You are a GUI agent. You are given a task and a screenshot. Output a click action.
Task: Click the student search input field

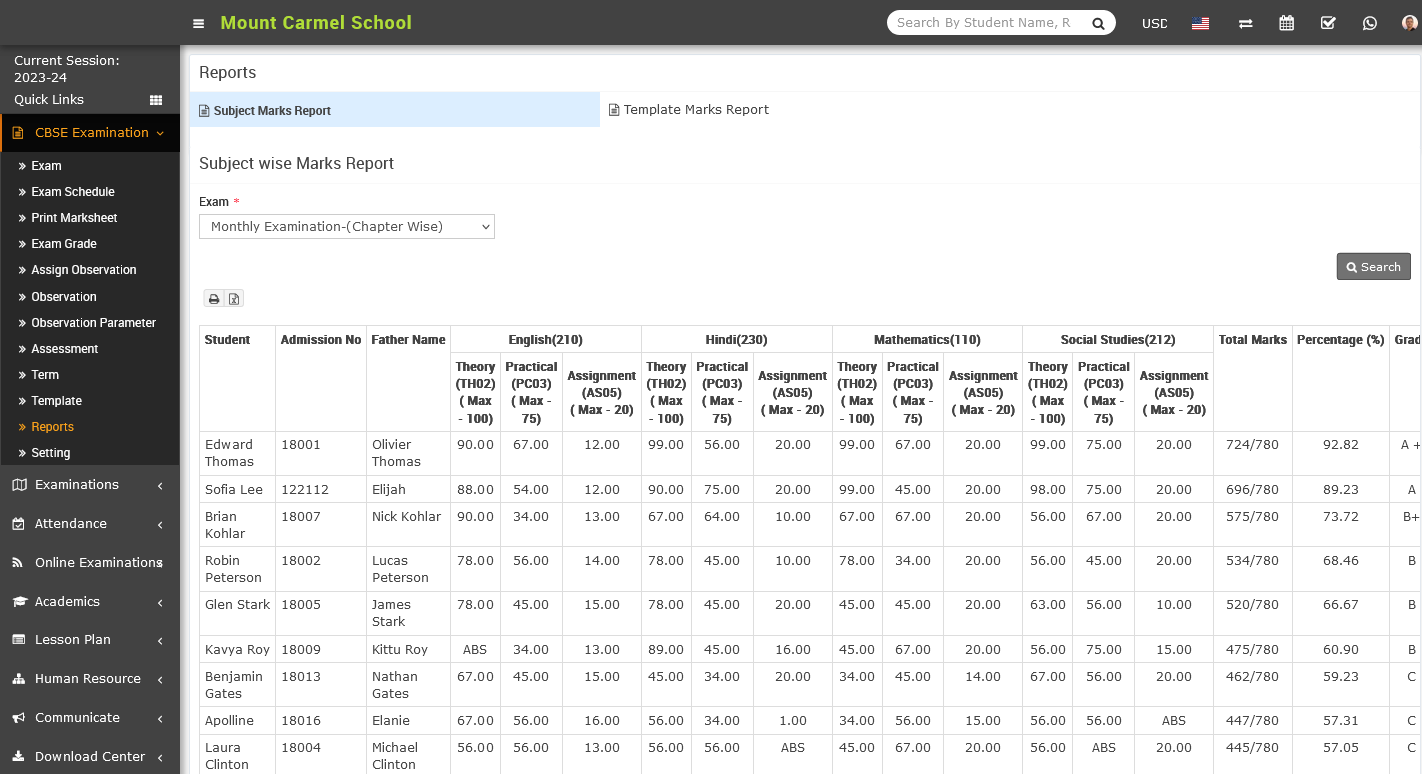tap(985, 23)
